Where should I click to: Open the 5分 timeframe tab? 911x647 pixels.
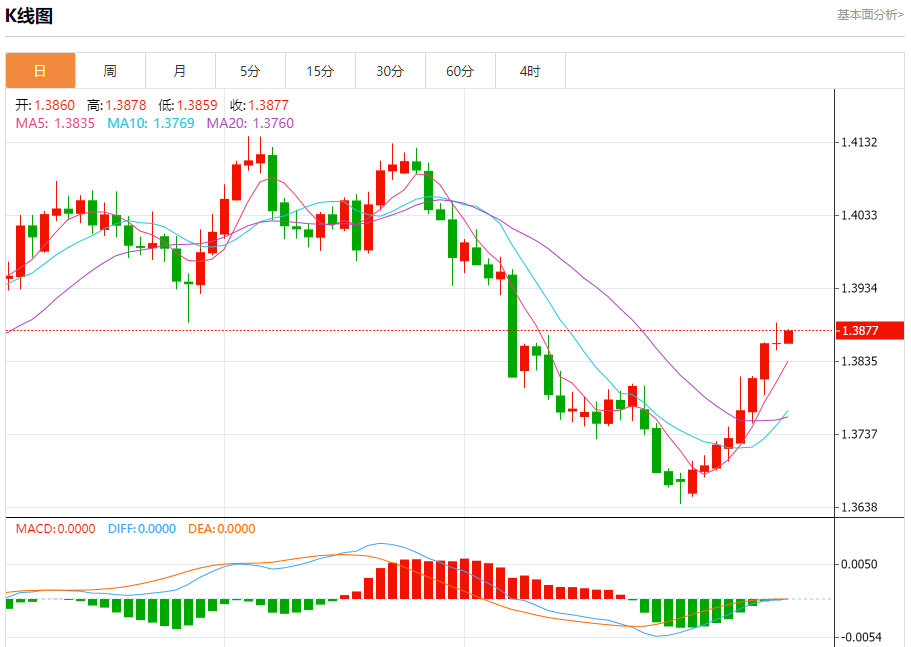pos(250,71)
